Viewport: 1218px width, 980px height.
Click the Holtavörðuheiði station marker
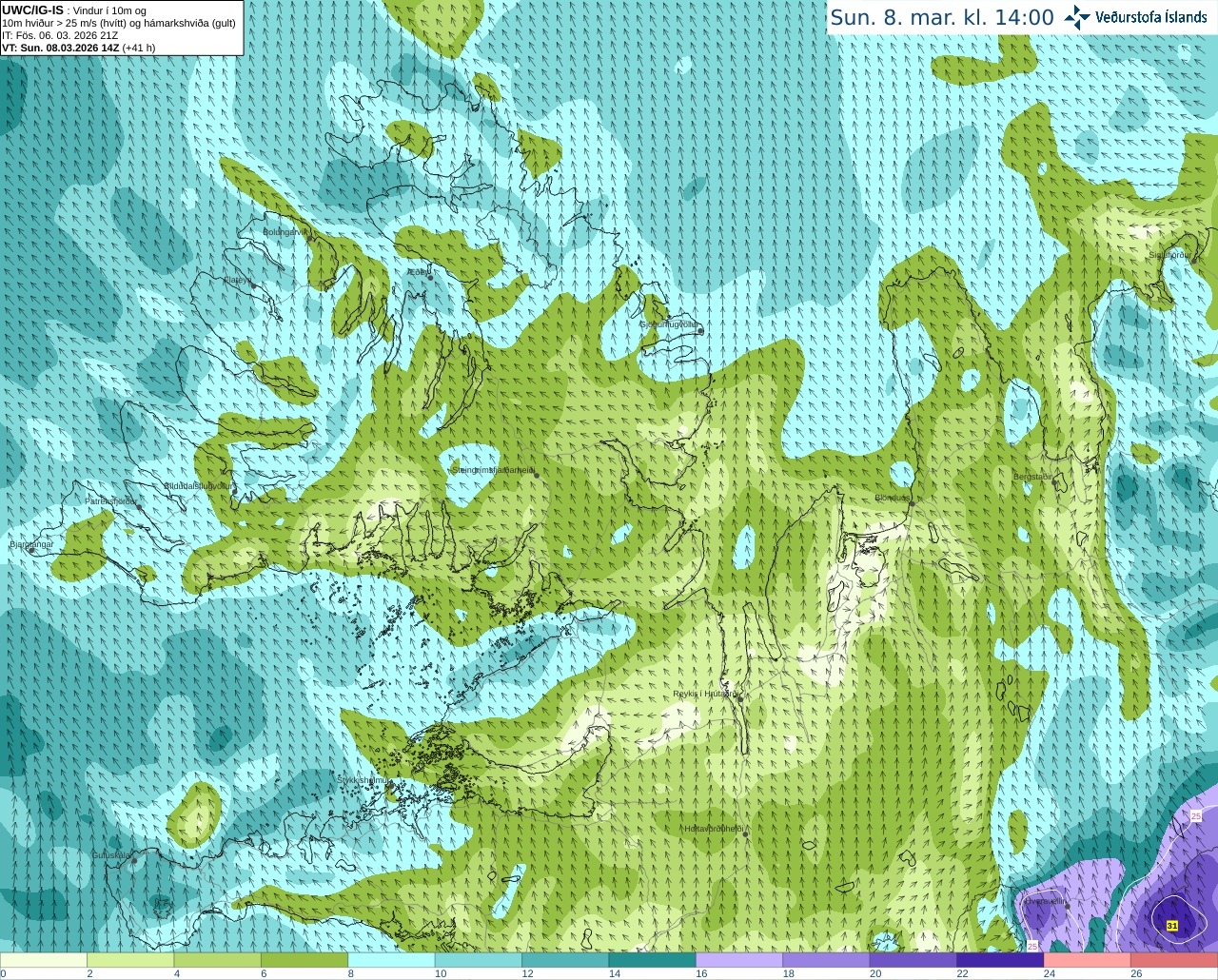coord(745,834)
